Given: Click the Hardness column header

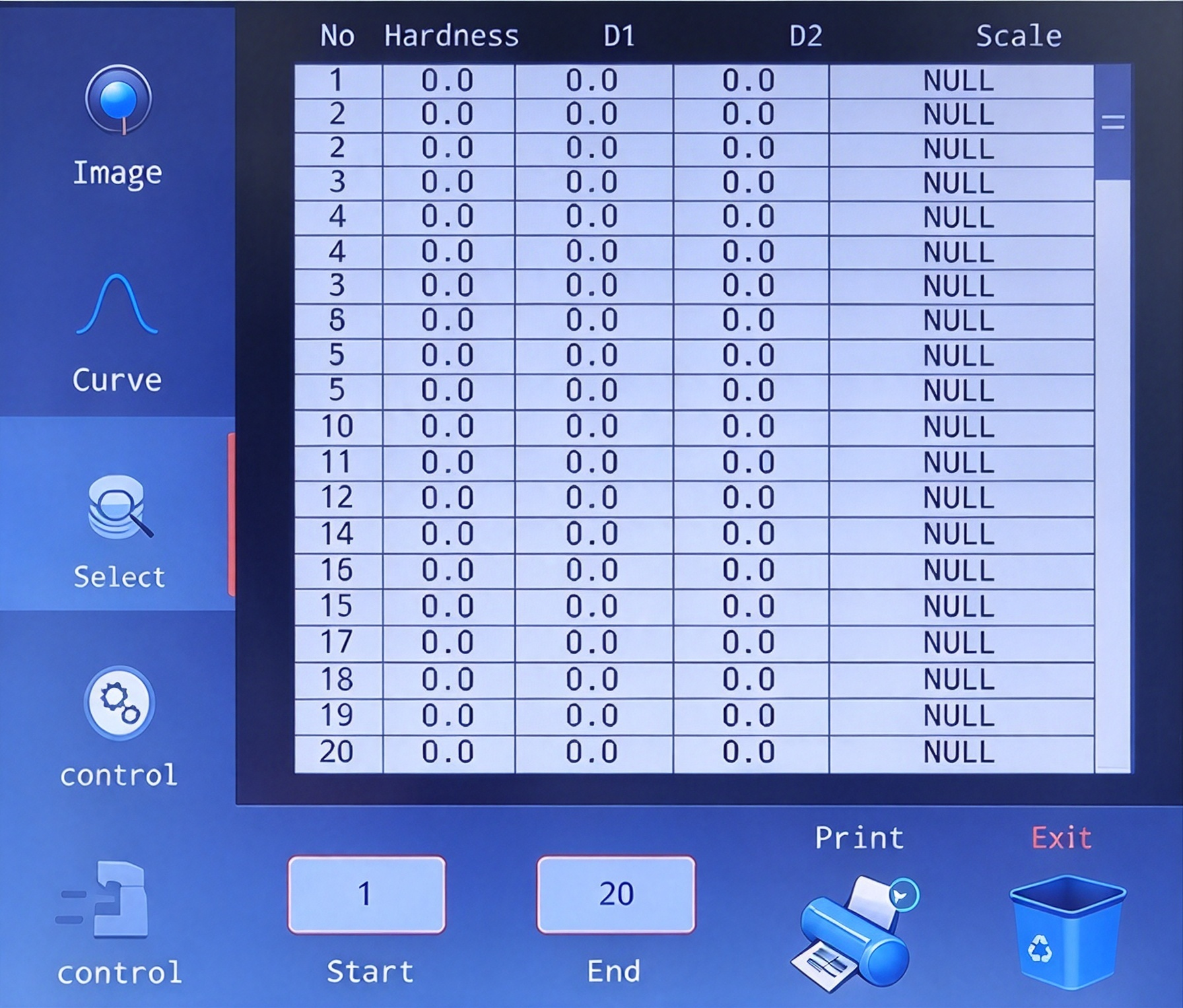Looking at the screenshot, I should click(x=452, y=36).
